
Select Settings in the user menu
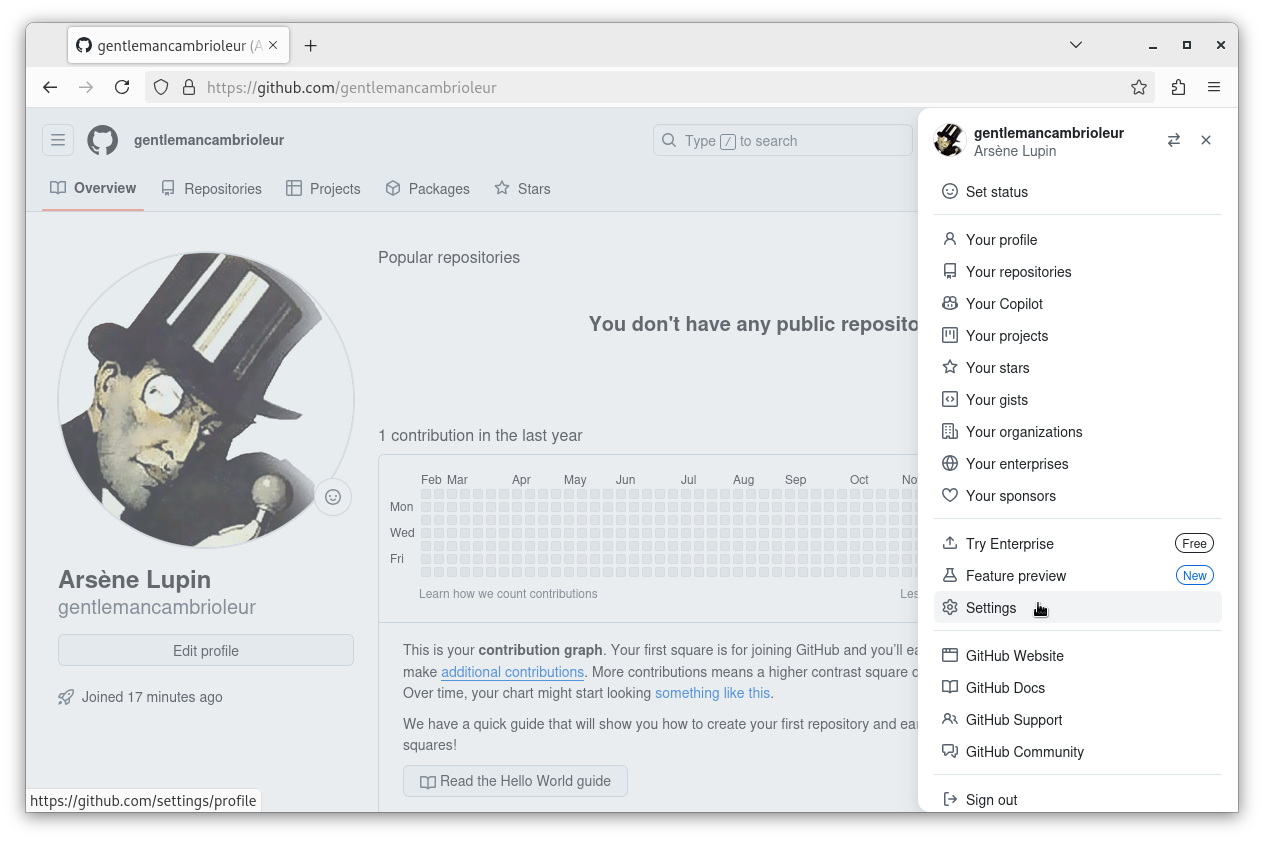tap(991, 608)
